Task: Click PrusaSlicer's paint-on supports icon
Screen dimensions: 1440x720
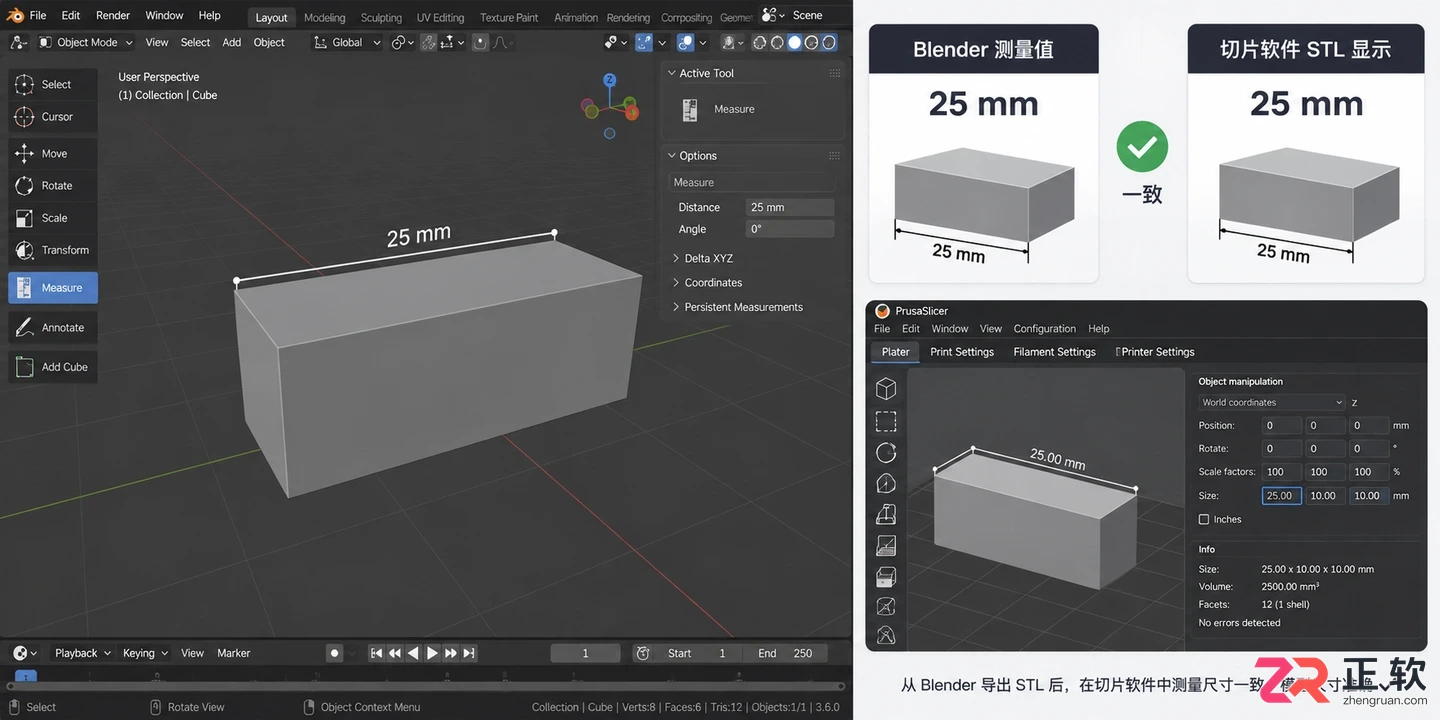Action: [885, 545]
